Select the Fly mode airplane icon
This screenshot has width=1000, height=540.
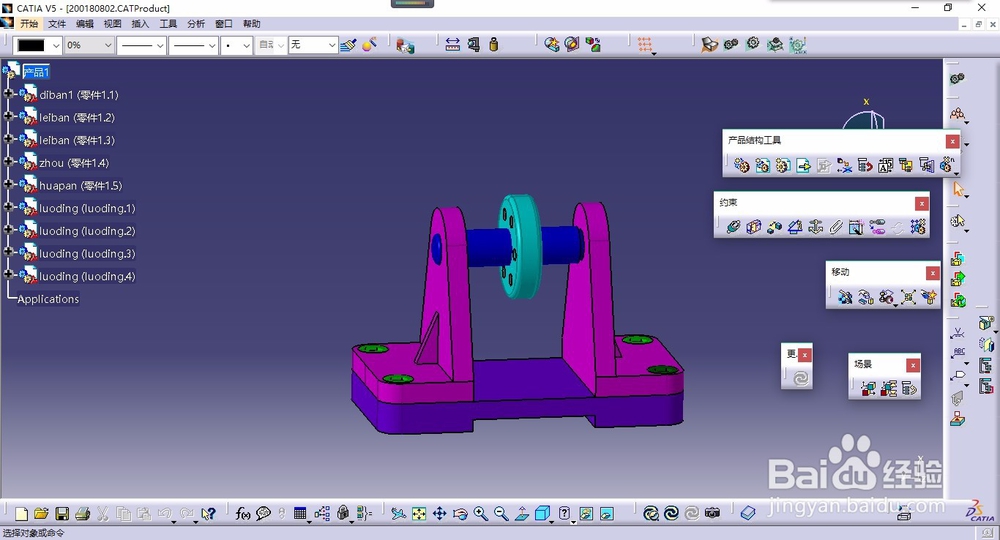tap(399, 514)
